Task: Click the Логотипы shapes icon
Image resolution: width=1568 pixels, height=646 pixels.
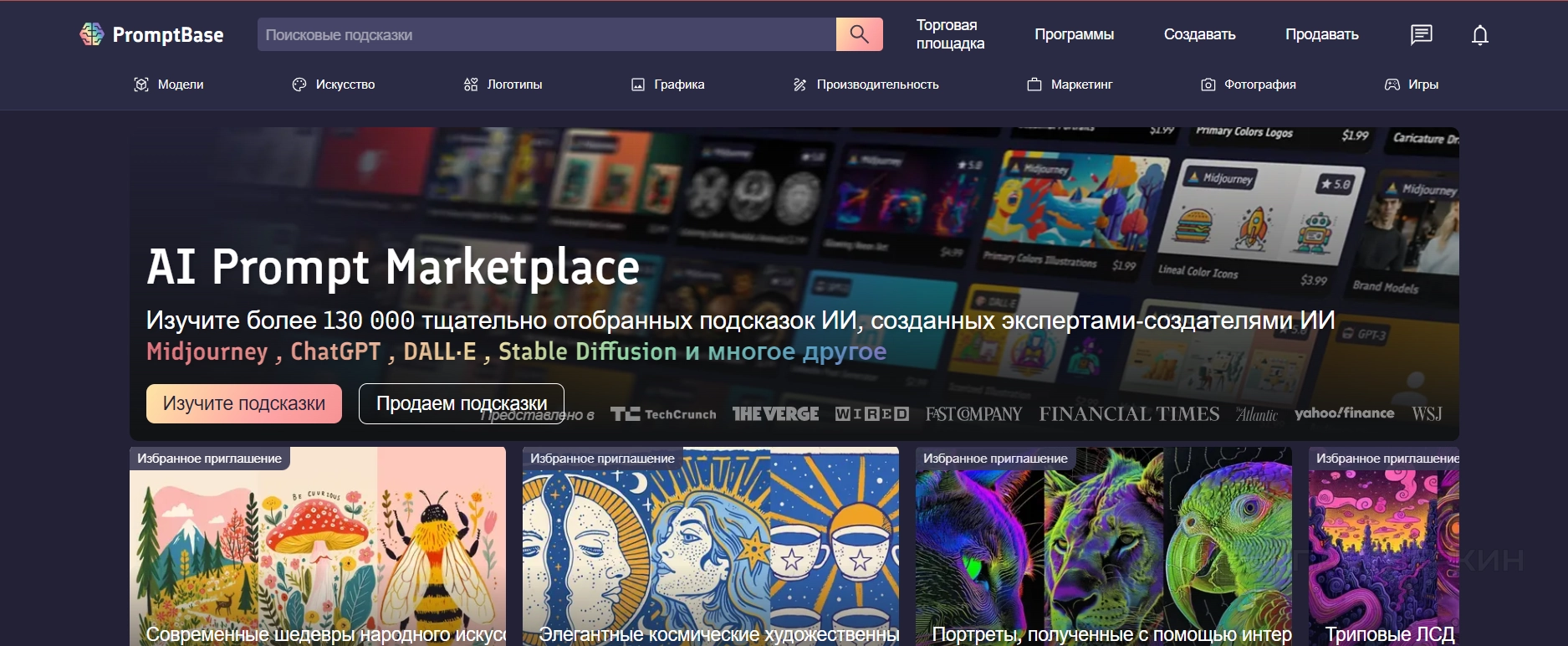Action: point(471,85)
